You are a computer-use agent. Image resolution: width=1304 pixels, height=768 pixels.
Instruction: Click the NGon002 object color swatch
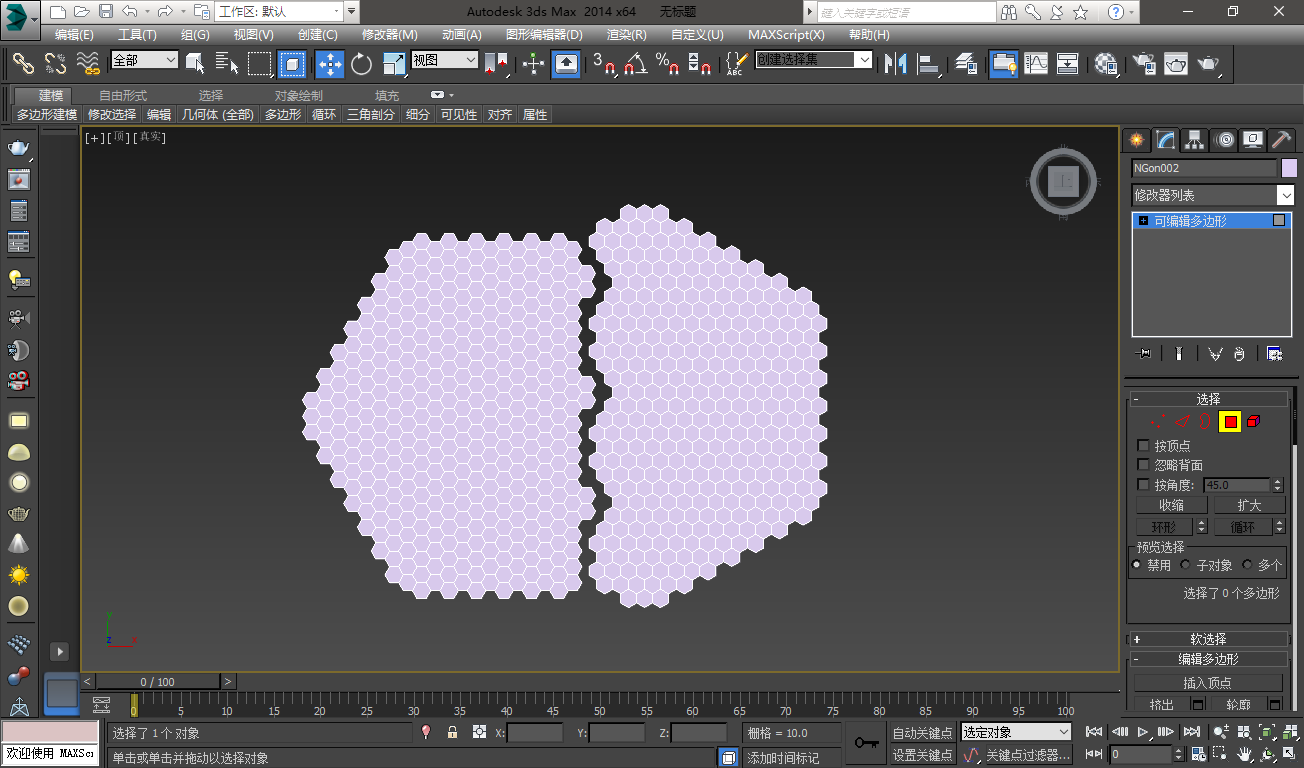coord(1289,168)
